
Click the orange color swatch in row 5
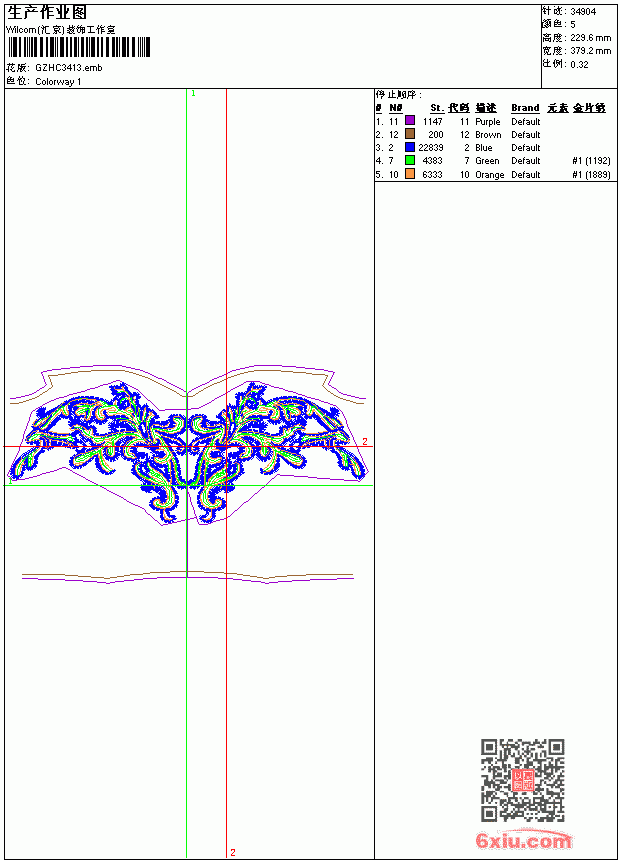pos(409,174)
